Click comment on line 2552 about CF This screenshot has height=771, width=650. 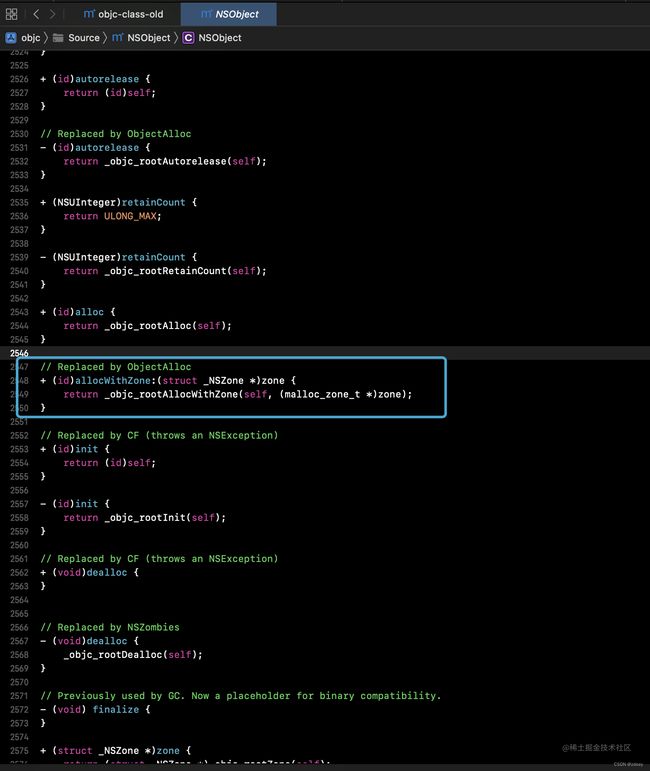tap(159, 436)
